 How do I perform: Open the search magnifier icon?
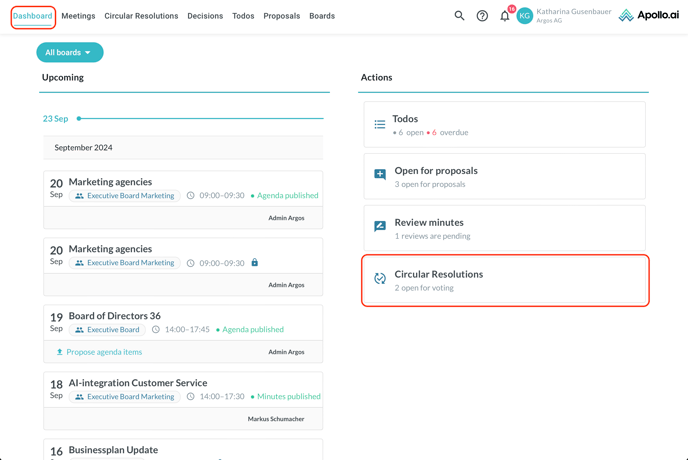(x=459, y=16)
